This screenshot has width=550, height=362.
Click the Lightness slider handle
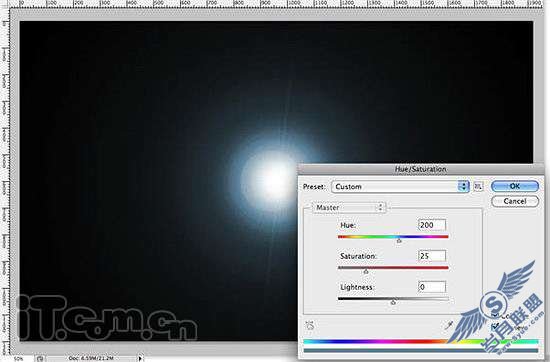coord(393,302)
